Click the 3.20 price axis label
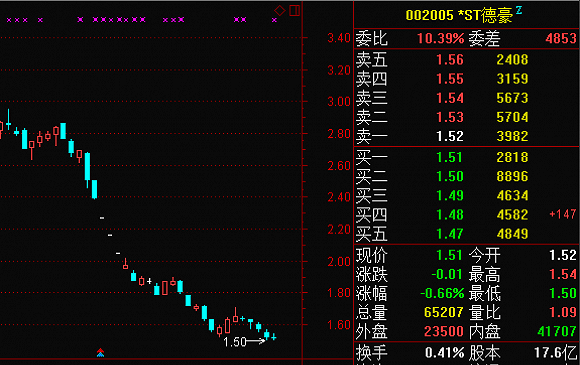Screen dimensions: 580x365 (x=339, y=70)
